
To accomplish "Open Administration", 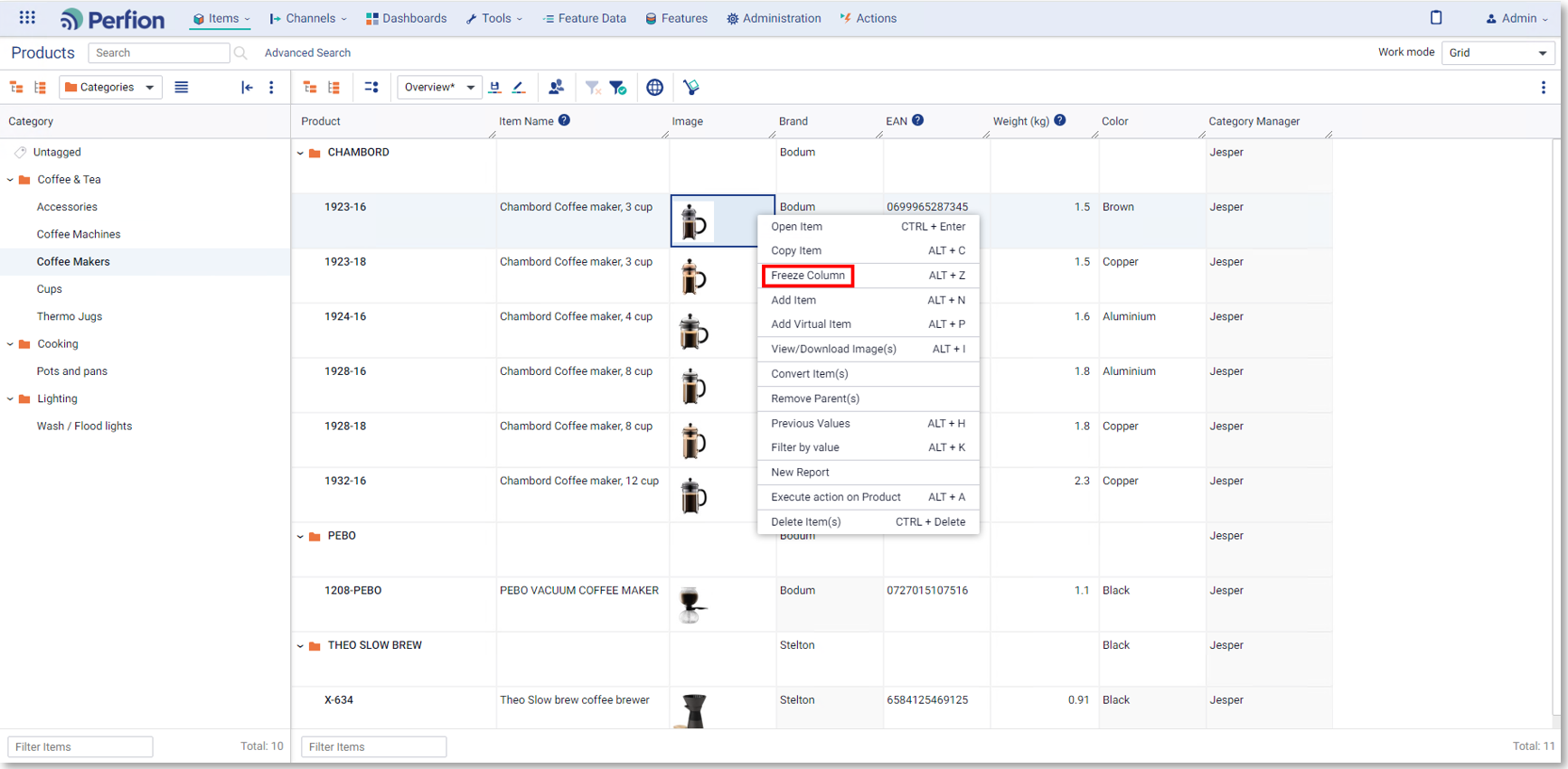I will pos(774,18).
